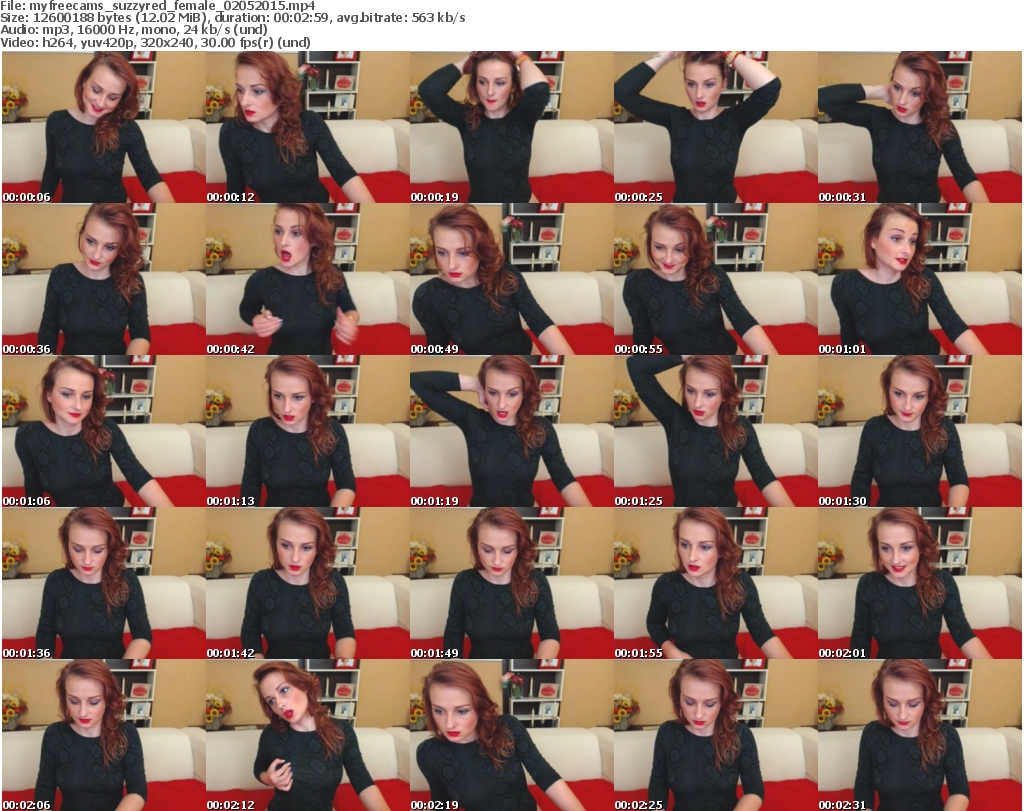Click the 'File:' name header line
This screenshot has width=1024, height=811.
[x=157, y=6]
